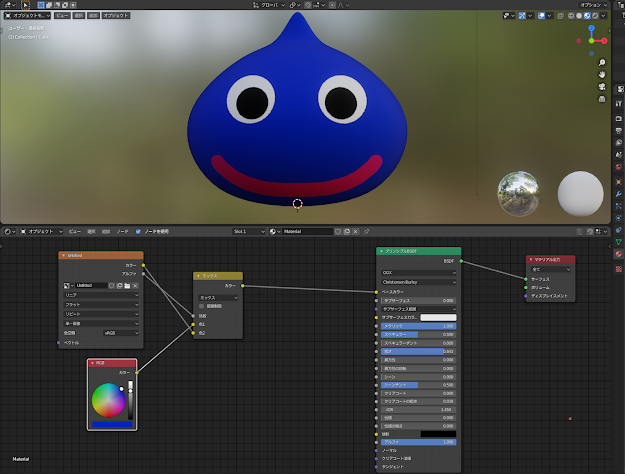Unlink the Material datablock with X
The height and width of the screenshot is (474, 625).
[356, 231]
